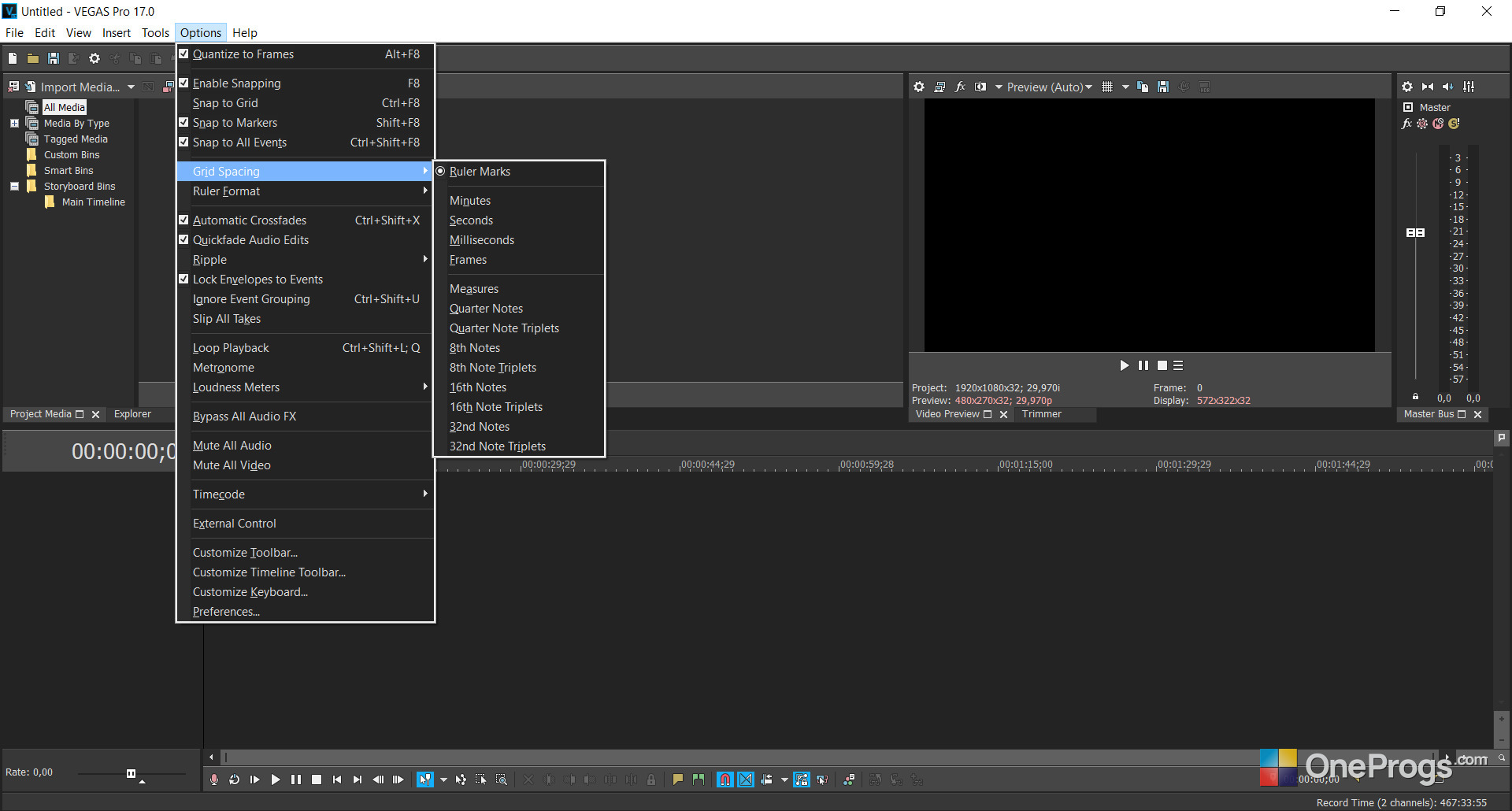The image size is (1512, 811).
Task: Open the Insert menu
Action: click(117, 33)
